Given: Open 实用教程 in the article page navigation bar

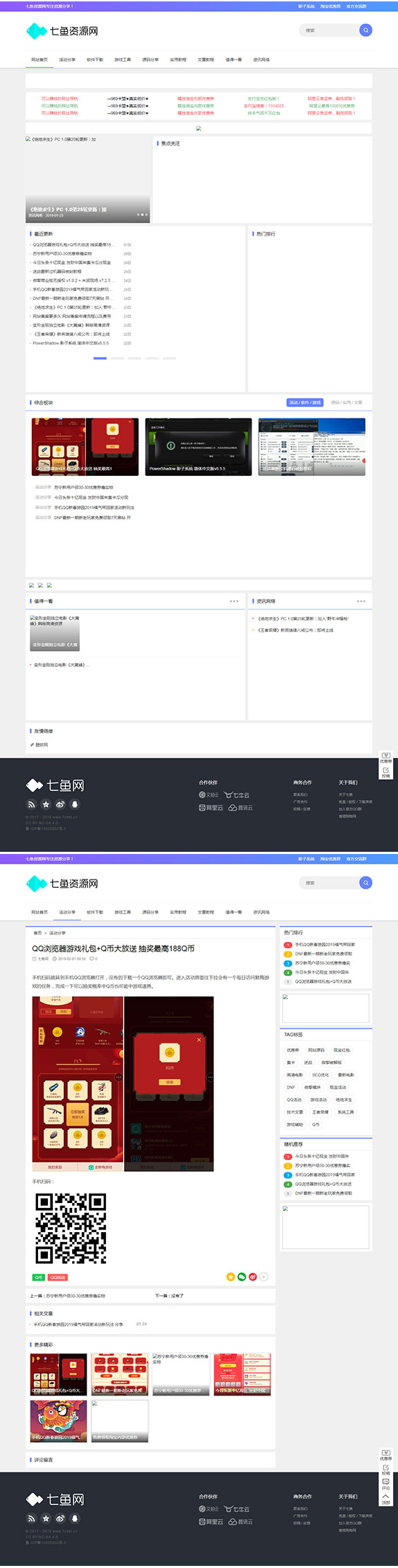Looking at the screenshot, I should (x=178, y=912).
